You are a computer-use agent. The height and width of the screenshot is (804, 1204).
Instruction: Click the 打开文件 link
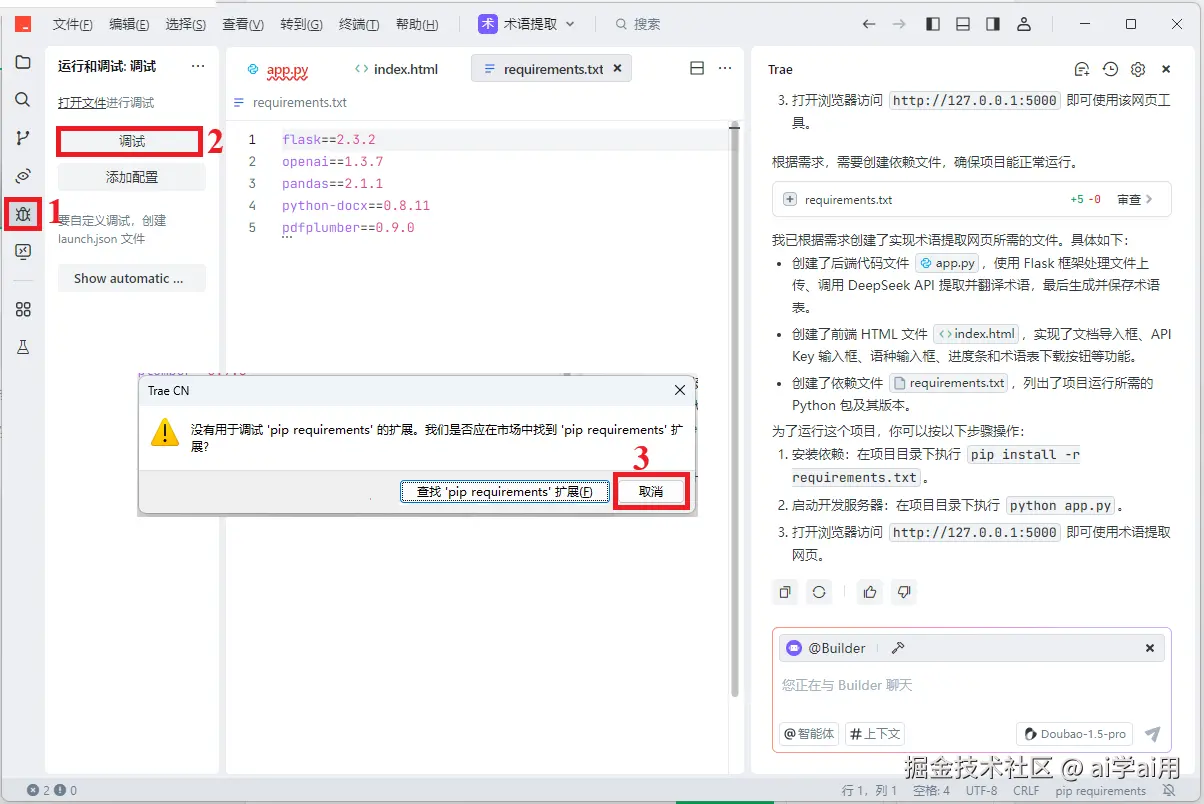coord(82,103)
